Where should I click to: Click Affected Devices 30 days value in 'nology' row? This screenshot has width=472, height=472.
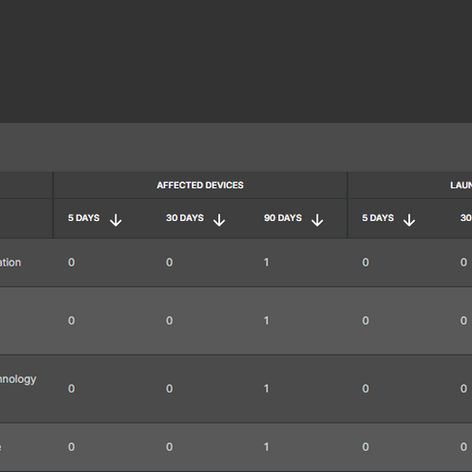tap(169, 389)
